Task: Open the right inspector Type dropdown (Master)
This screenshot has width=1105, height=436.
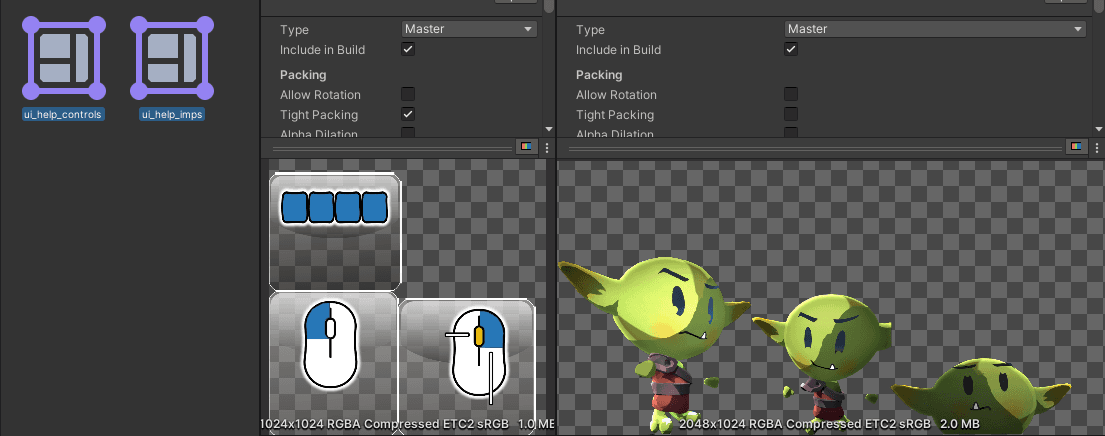Action: click(935, 29)
